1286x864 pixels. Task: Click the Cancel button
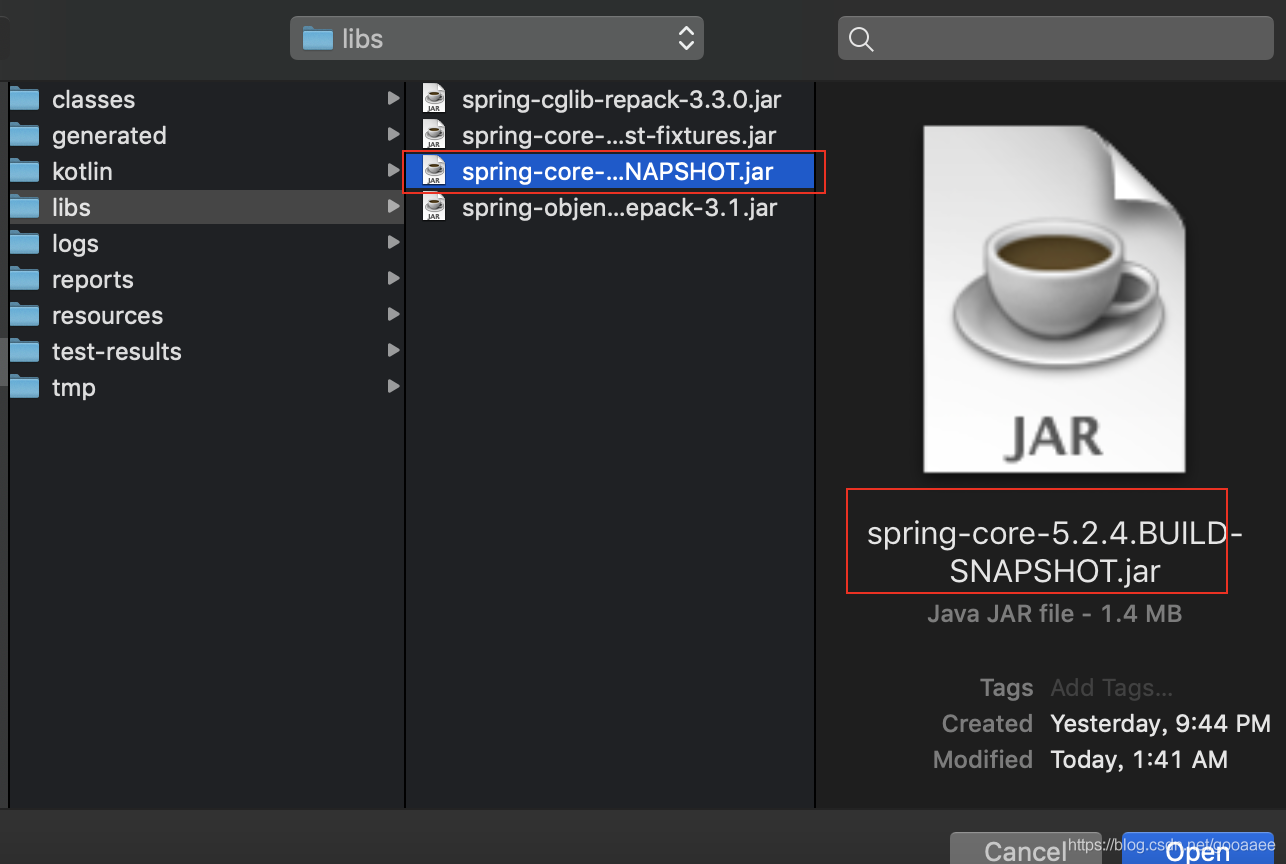tap(1025, 850)
